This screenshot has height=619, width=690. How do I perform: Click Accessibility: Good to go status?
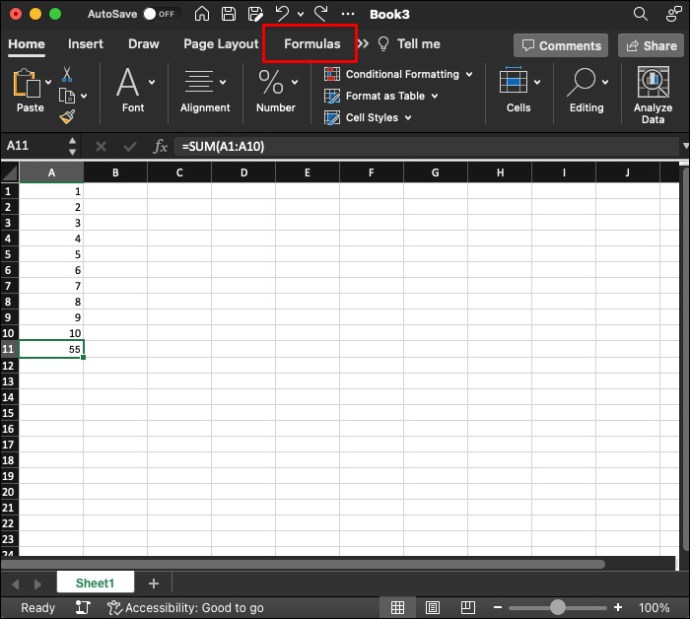[x=186, y=608]
